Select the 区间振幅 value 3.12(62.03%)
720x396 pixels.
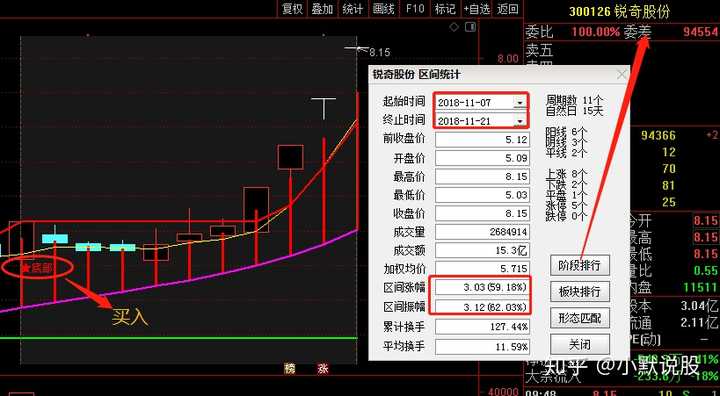(x=482, y=306)
